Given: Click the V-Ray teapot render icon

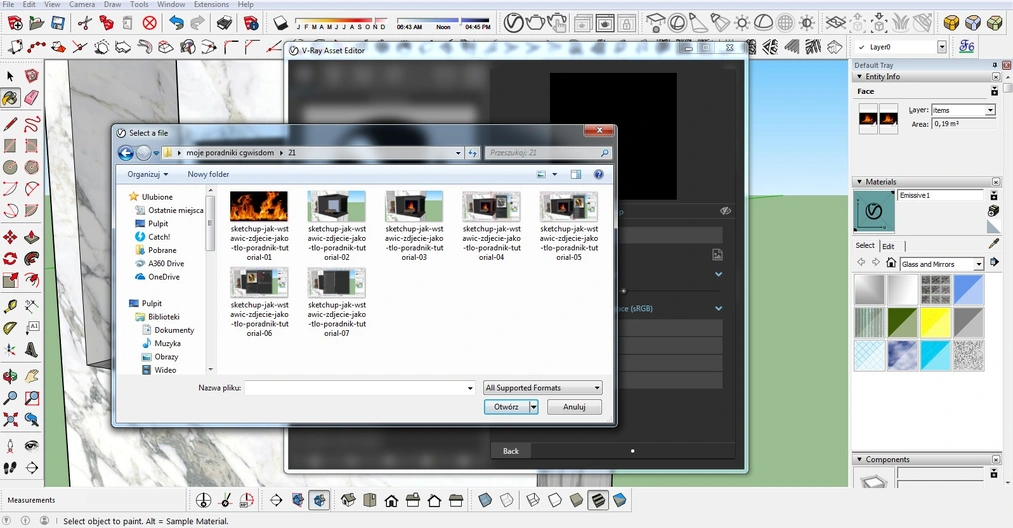Looking at the screenshot, I should [536, 22].
